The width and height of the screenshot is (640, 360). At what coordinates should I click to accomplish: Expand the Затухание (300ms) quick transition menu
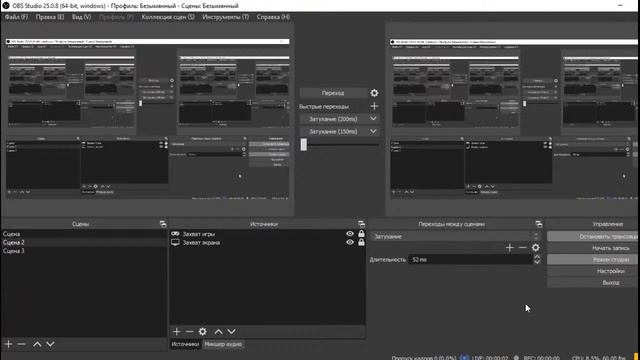point(373,119)
